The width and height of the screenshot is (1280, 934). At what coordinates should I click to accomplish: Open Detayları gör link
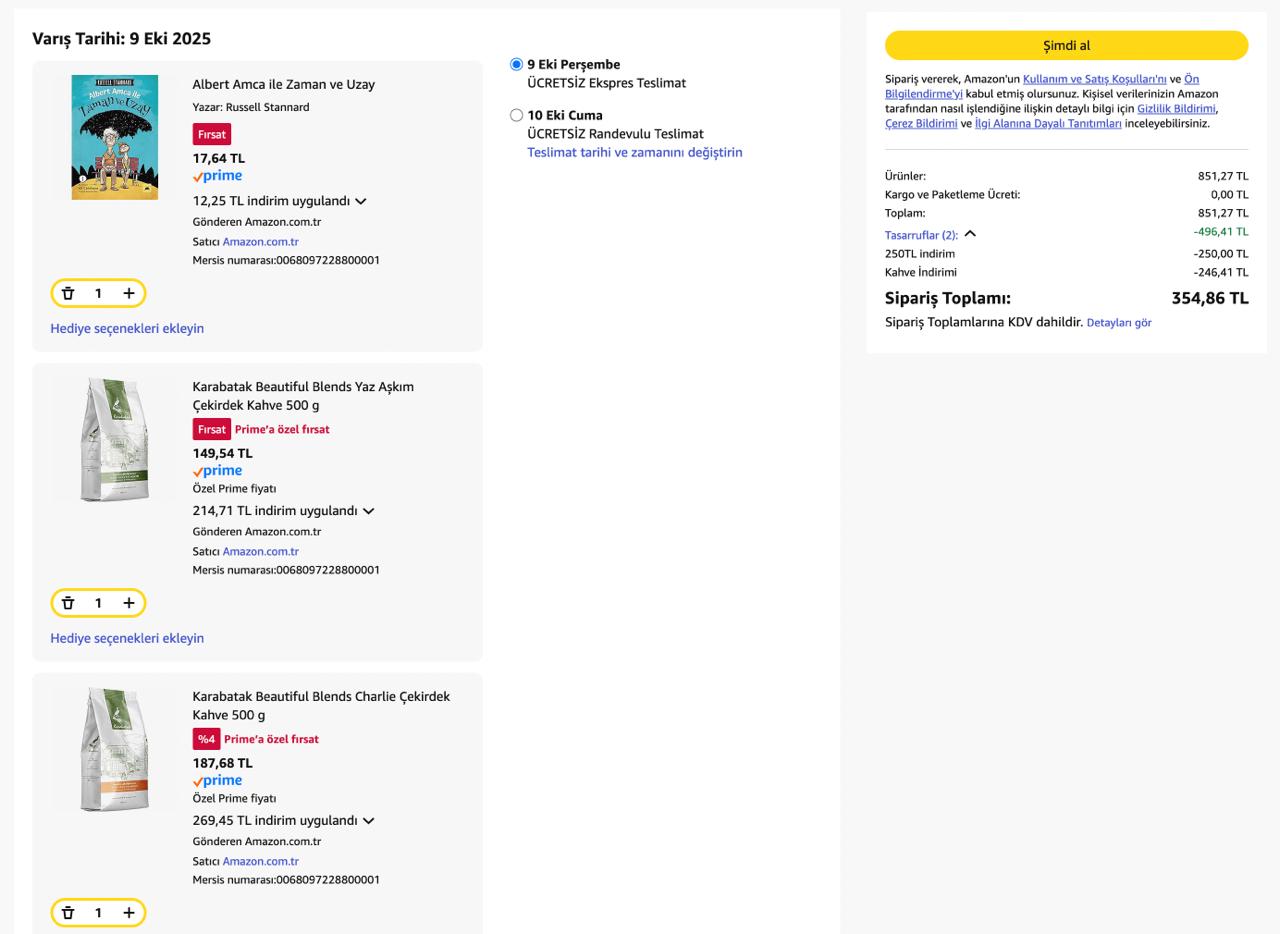1119,323
